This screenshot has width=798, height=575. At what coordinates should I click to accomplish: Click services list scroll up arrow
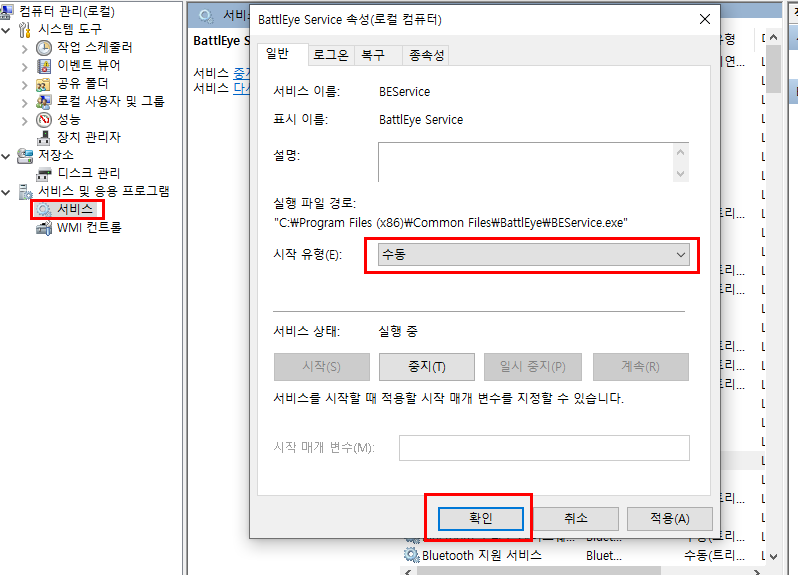[774, 37]
